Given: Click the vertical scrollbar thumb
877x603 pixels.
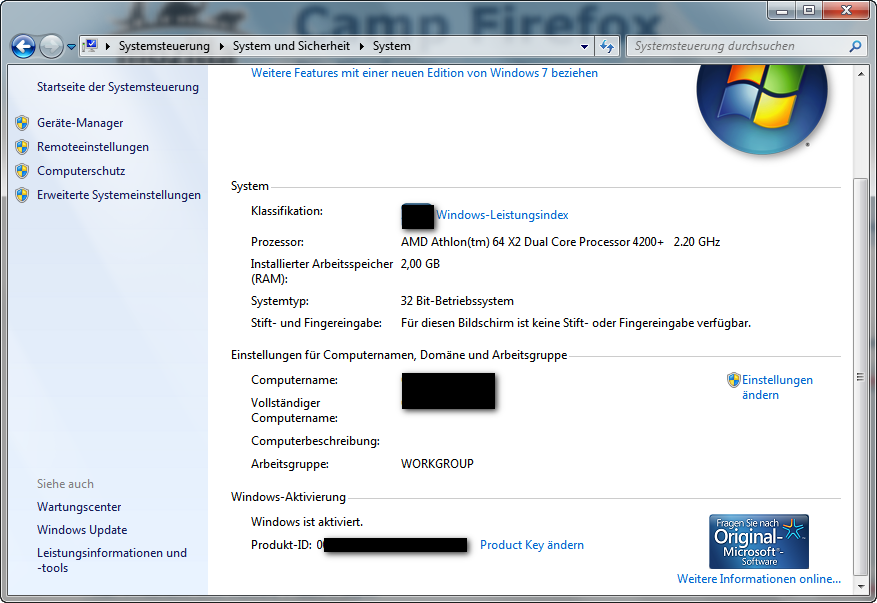Looking at the screenshot, I should point(861,376).
